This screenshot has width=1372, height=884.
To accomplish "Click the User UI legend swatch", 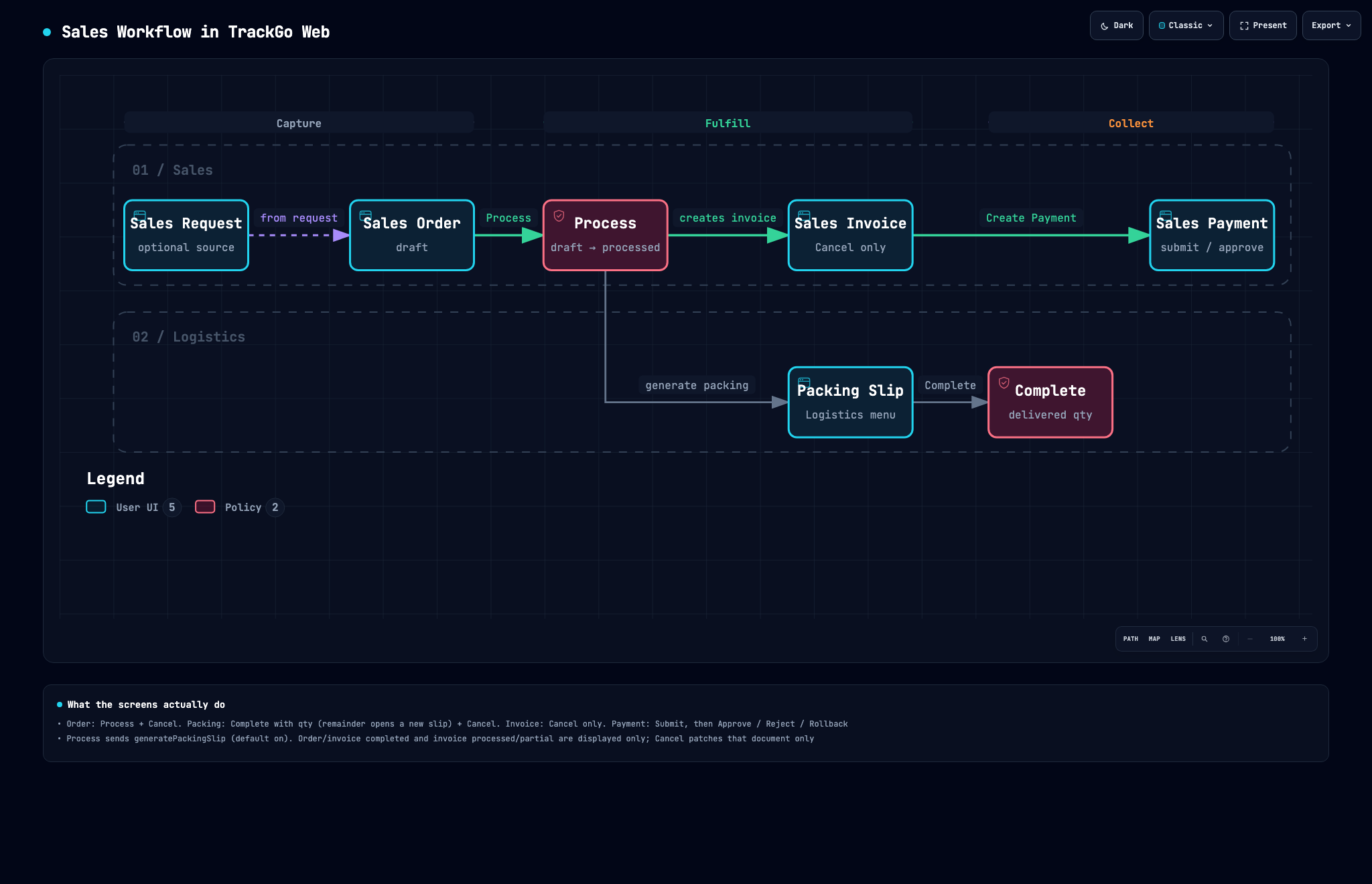I will 96,507.
